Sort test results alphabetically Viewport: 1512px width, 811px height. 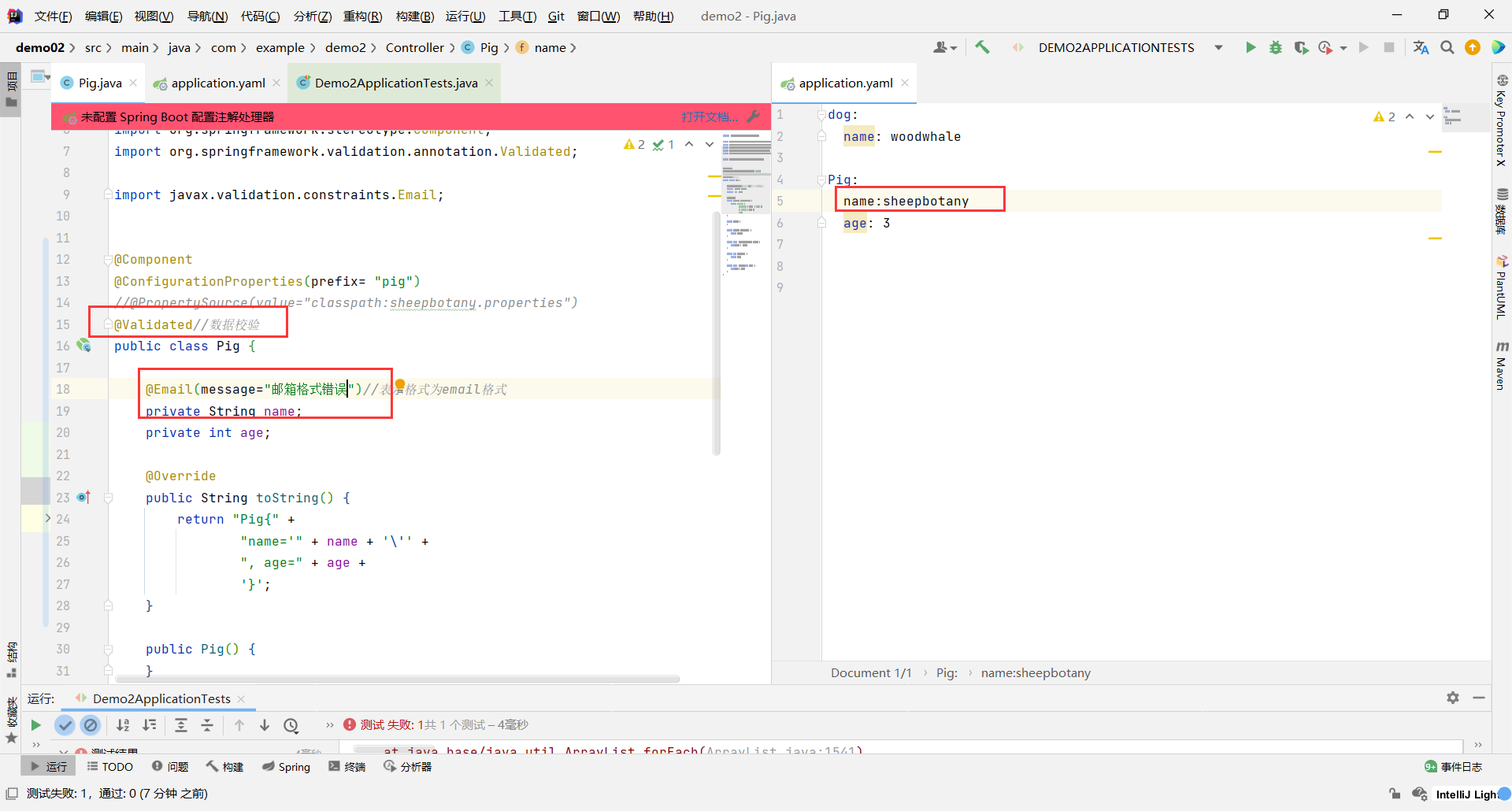tap(123, 725)
